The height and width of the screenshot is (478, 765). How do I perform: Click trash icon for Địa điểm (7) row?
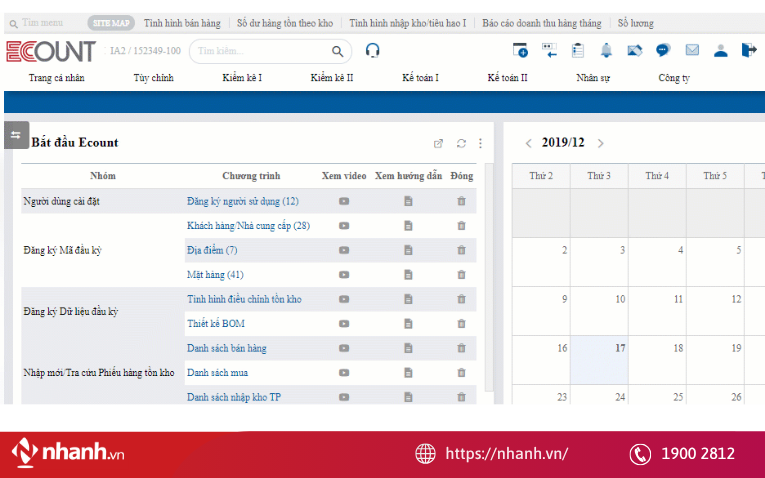coord(461,250)
